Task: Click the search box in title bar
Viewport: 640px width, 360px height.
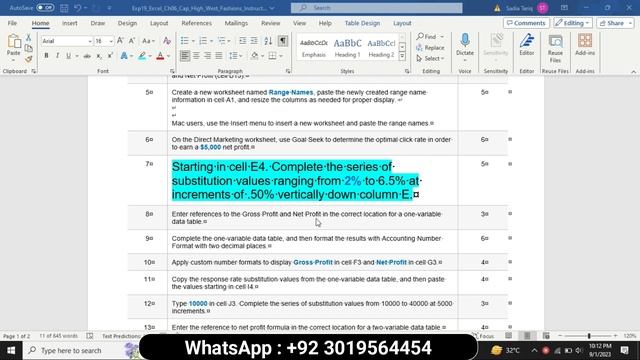Action: (376, 8)
